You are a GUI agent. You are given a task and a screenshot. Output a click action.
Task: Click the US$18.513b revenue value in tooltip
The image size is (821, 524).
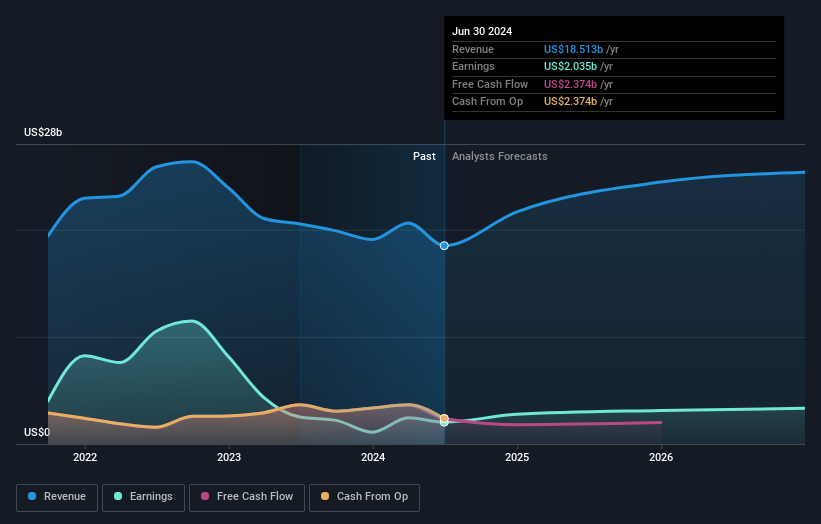(573, 49)
